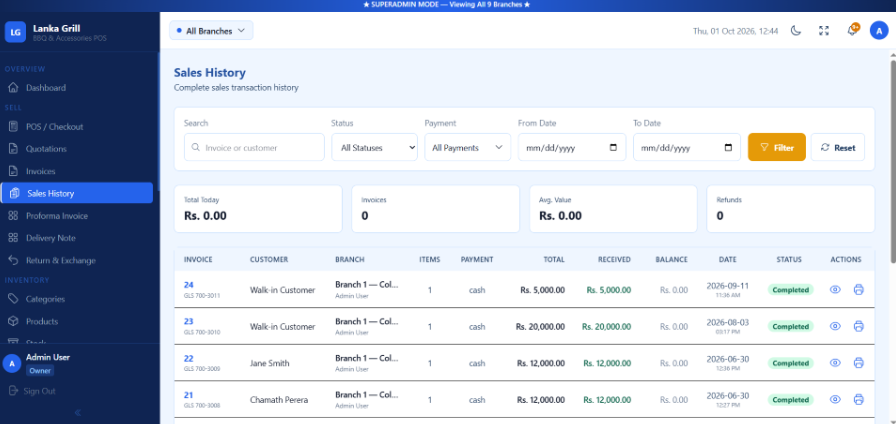Screen dimensions: 896x424
Task: View invoice 24 details eye icon
Action: pos(835,290)
